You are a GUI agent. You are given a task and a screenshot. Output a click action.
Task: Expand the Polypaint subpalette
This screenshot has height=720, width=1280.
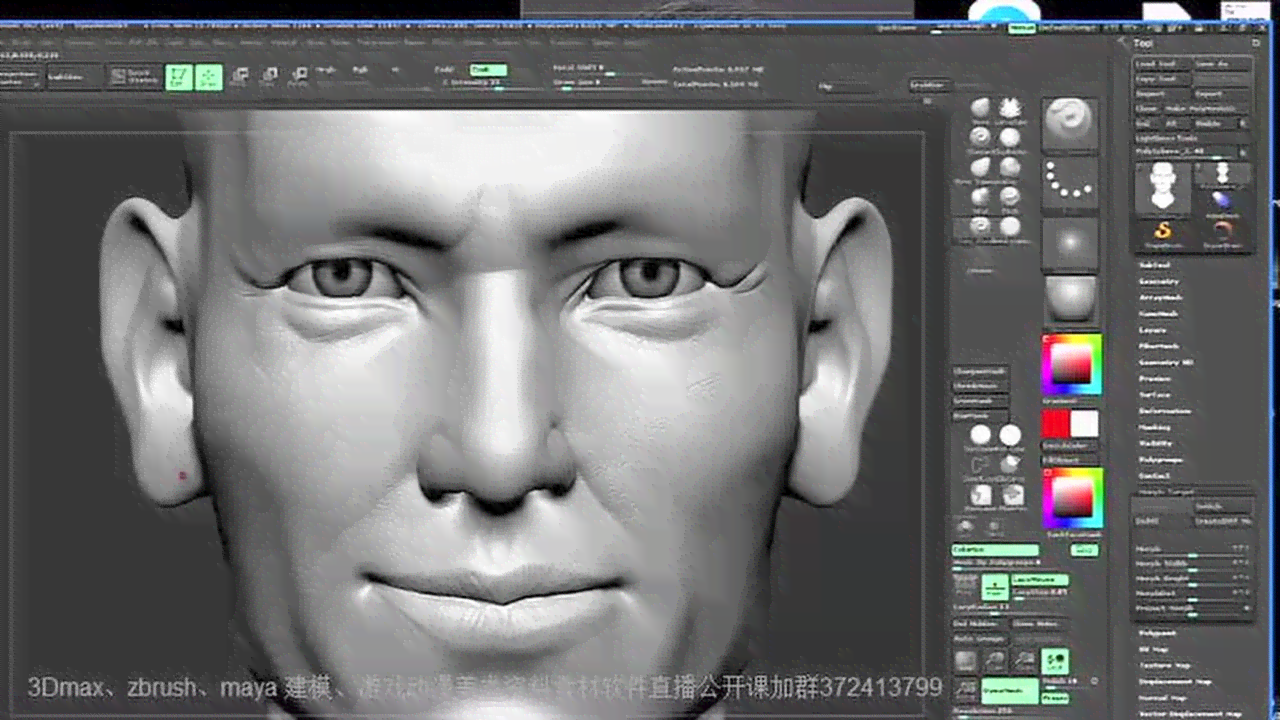click(1158, 633)
